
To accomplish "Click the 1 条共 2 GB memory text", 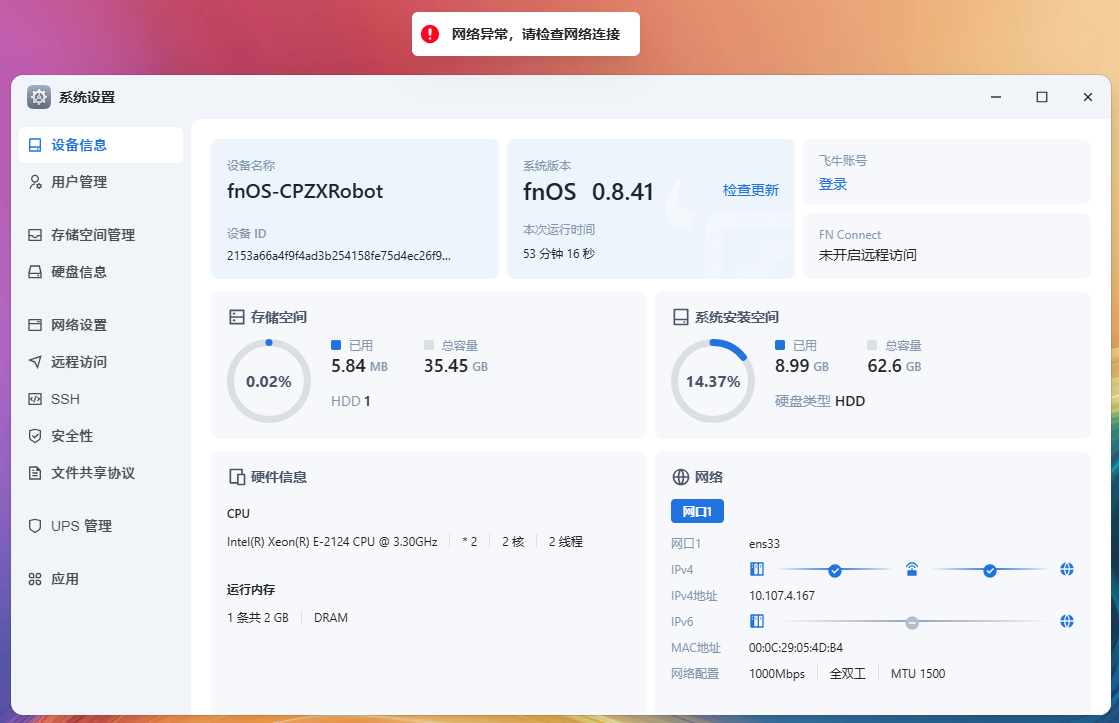I will click(x=258, y=617).
